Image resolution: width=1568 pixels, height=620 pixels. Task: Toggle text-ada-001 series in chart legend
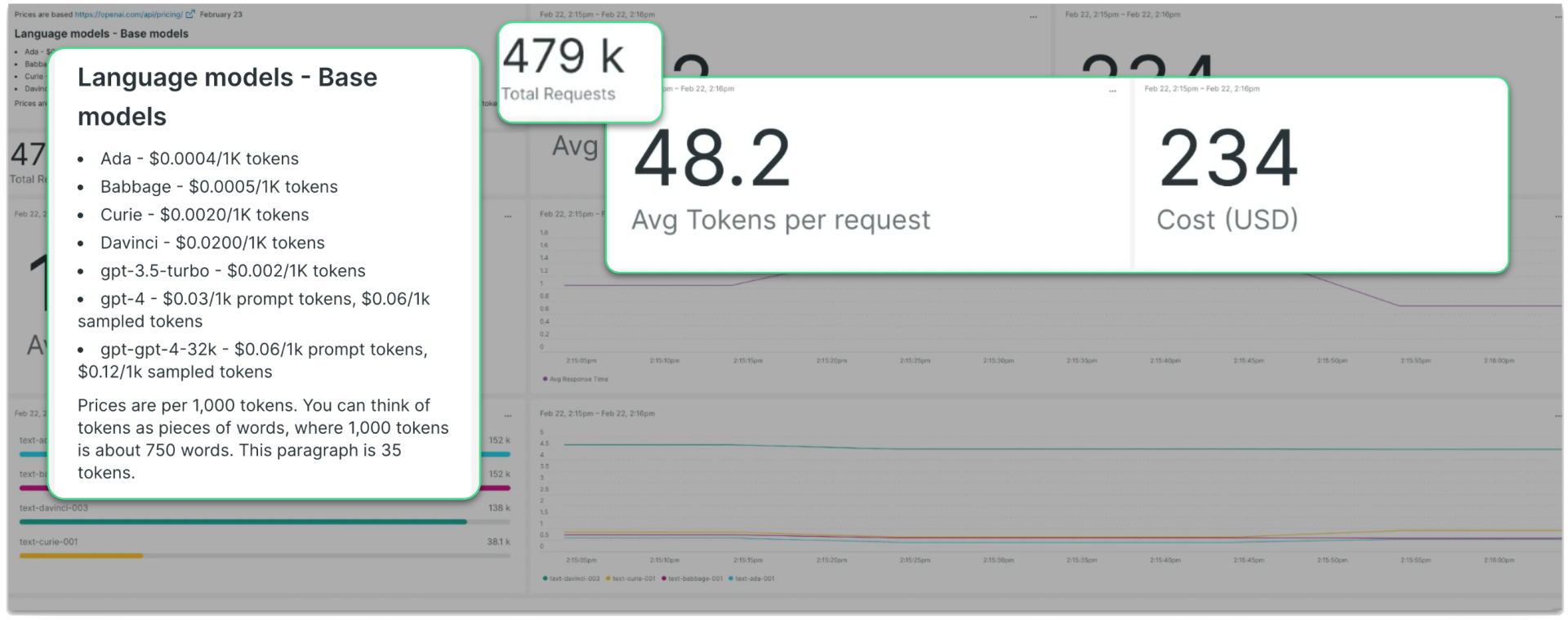754,578
